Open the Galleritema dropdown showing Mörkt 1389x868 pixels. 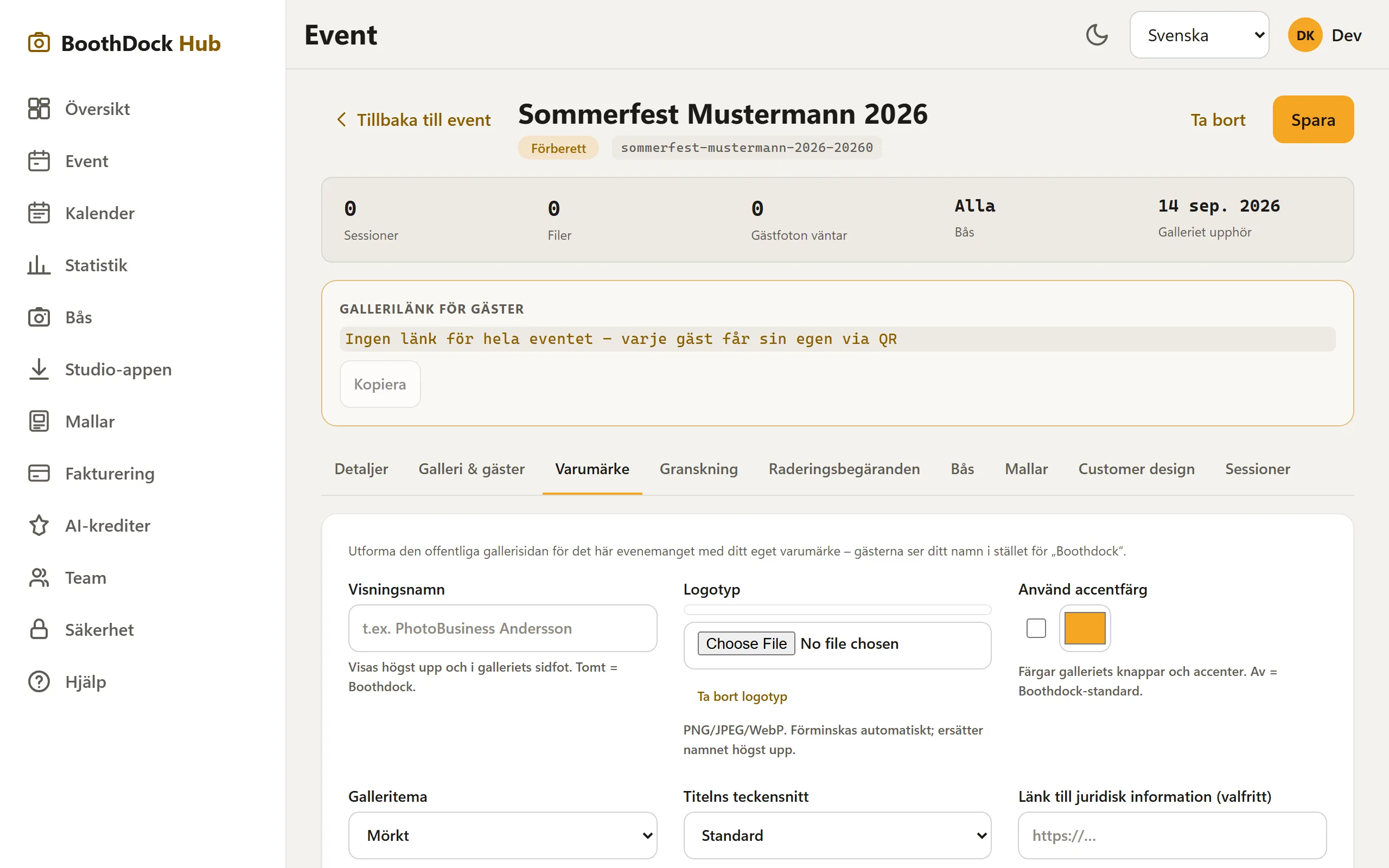[x=502, y=835]
